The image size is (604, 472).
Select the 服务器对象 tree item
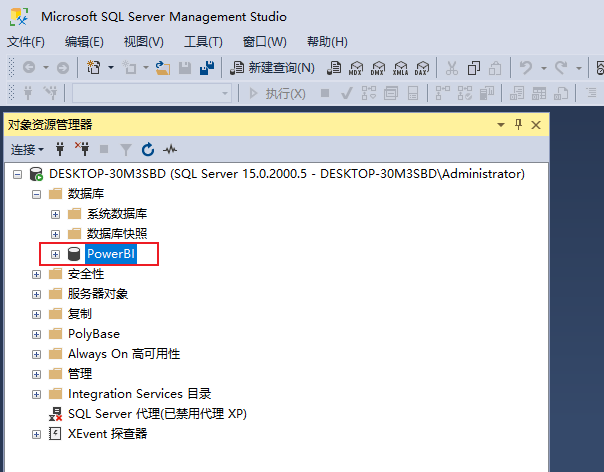(x=98, y=294)
